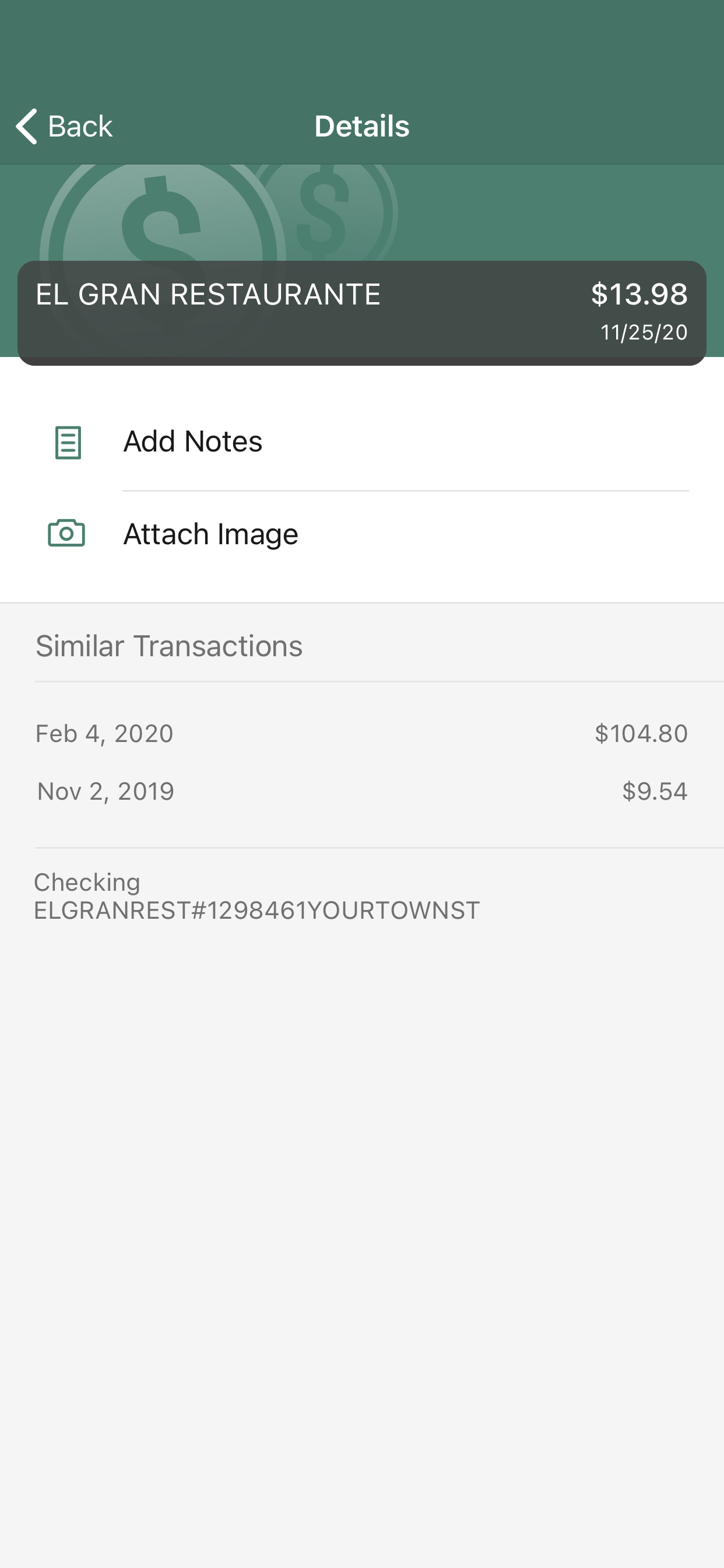This screenshot has height=1568, width=724.
Task: Tap the 11/25/20 transaction date
Action: pyautogui.click(x=644, y=332)
